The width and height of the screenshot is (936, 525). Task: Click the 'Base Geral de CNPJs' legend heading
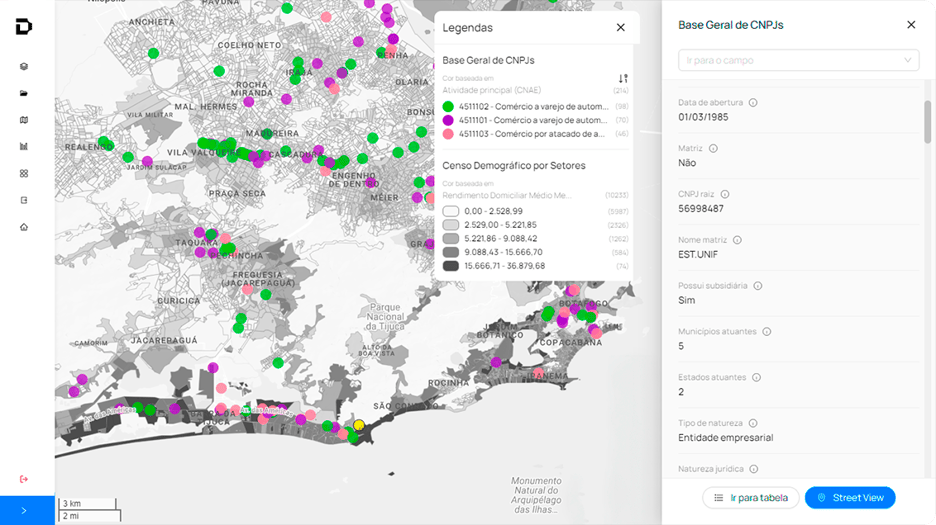(x=488, y=60)
